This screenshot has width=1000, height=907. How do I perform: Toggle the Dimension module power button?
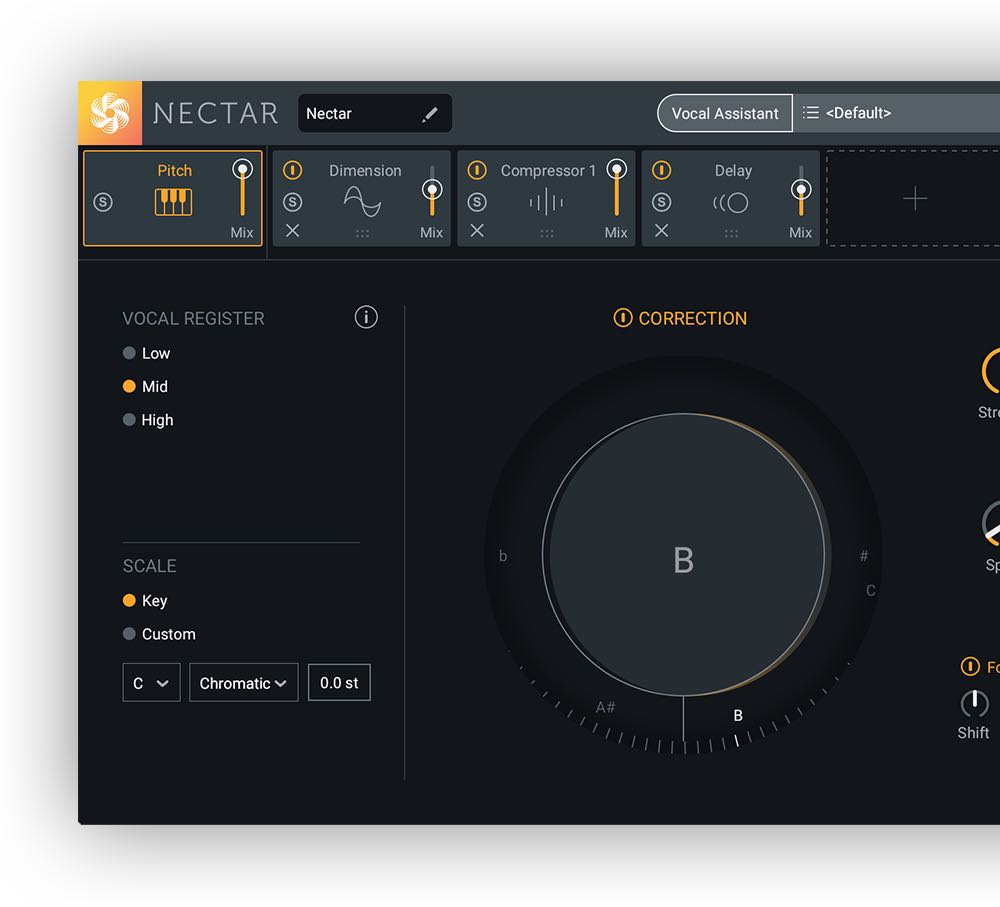(x=292, y=171)
